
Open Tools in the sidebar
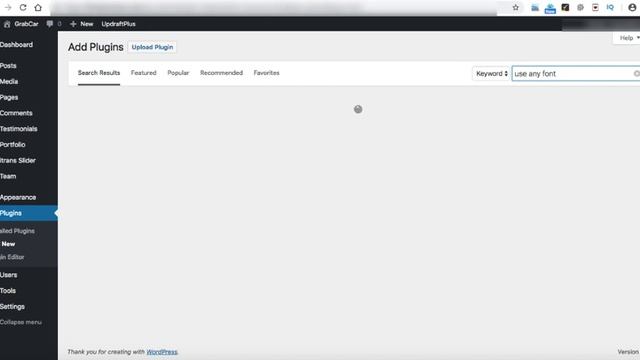point(8,291)
